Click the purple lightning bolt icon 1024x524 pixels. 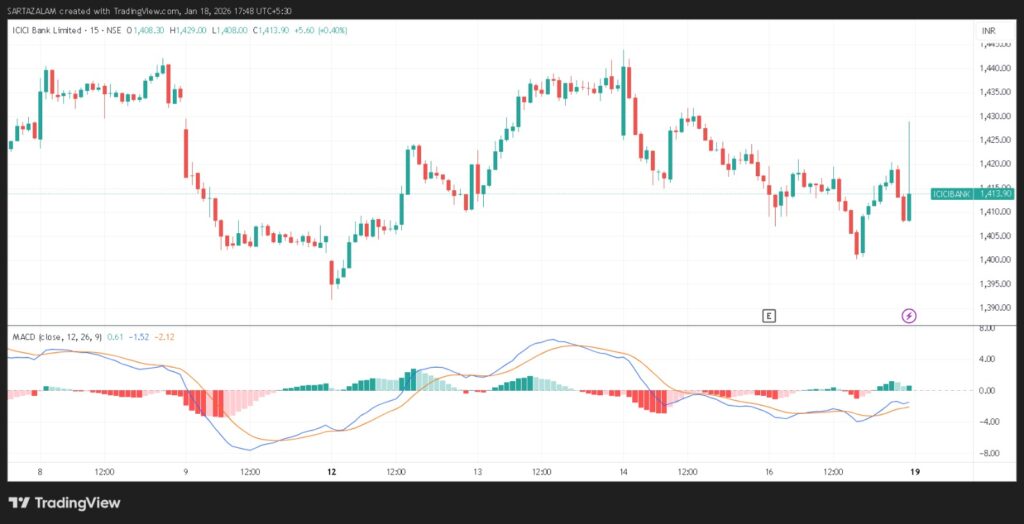point(909,316)
